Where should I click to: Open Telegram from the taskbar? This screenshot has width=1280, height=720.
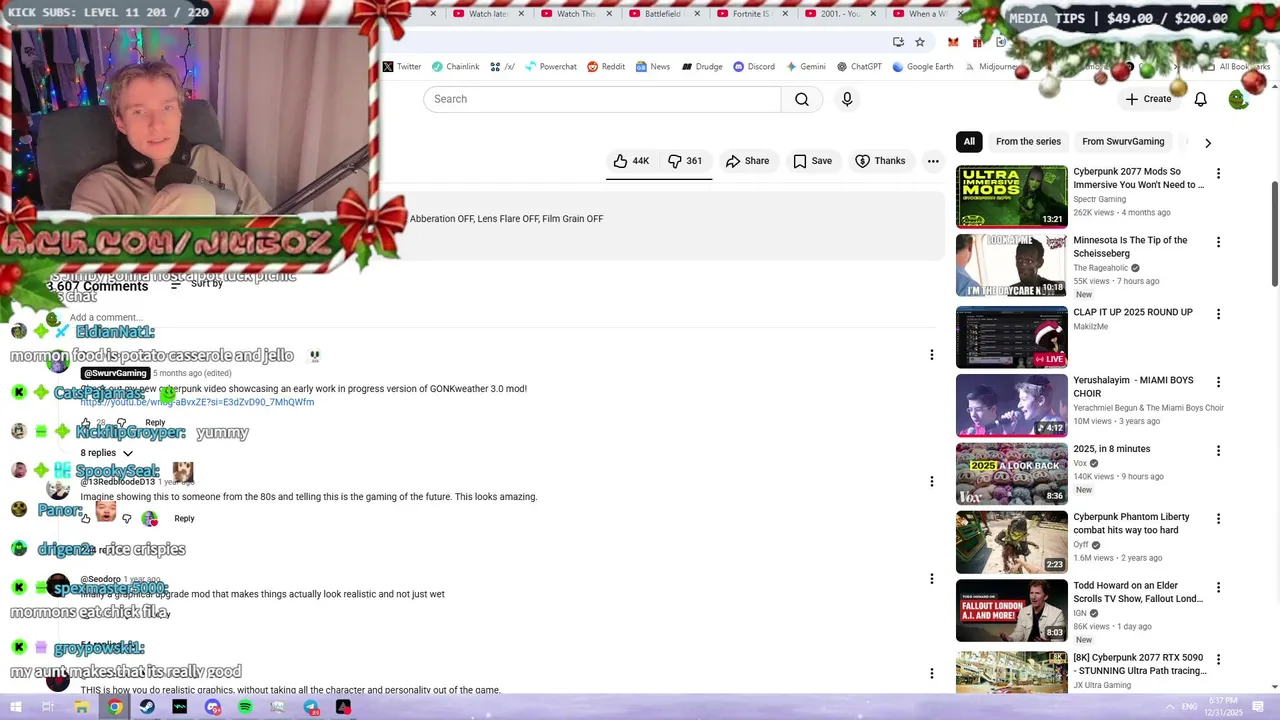point(311,707)
